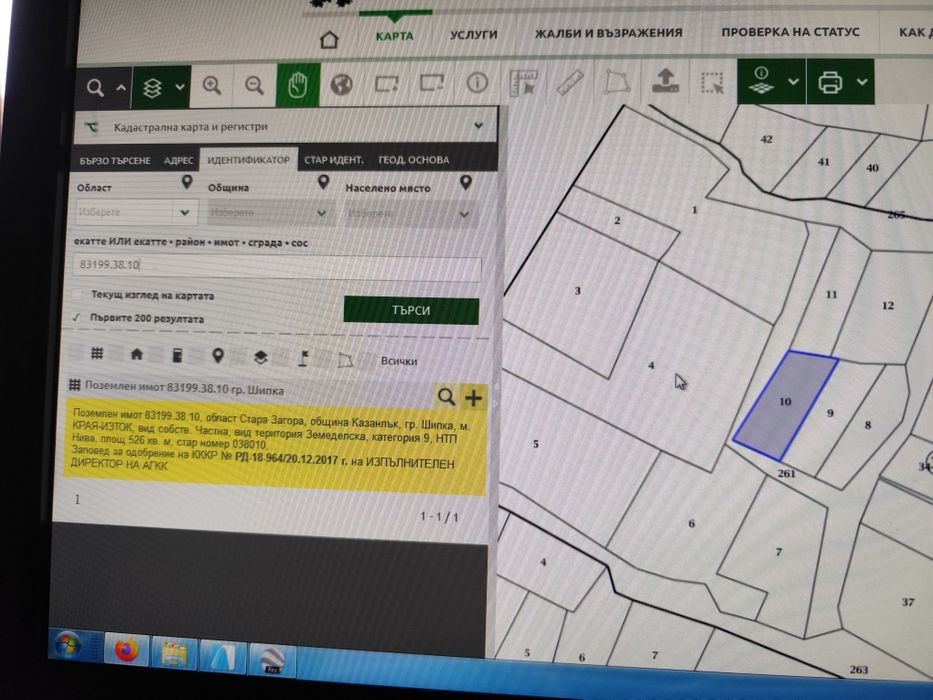Switch to СТАР ИДЕНТ. tab

333,160
